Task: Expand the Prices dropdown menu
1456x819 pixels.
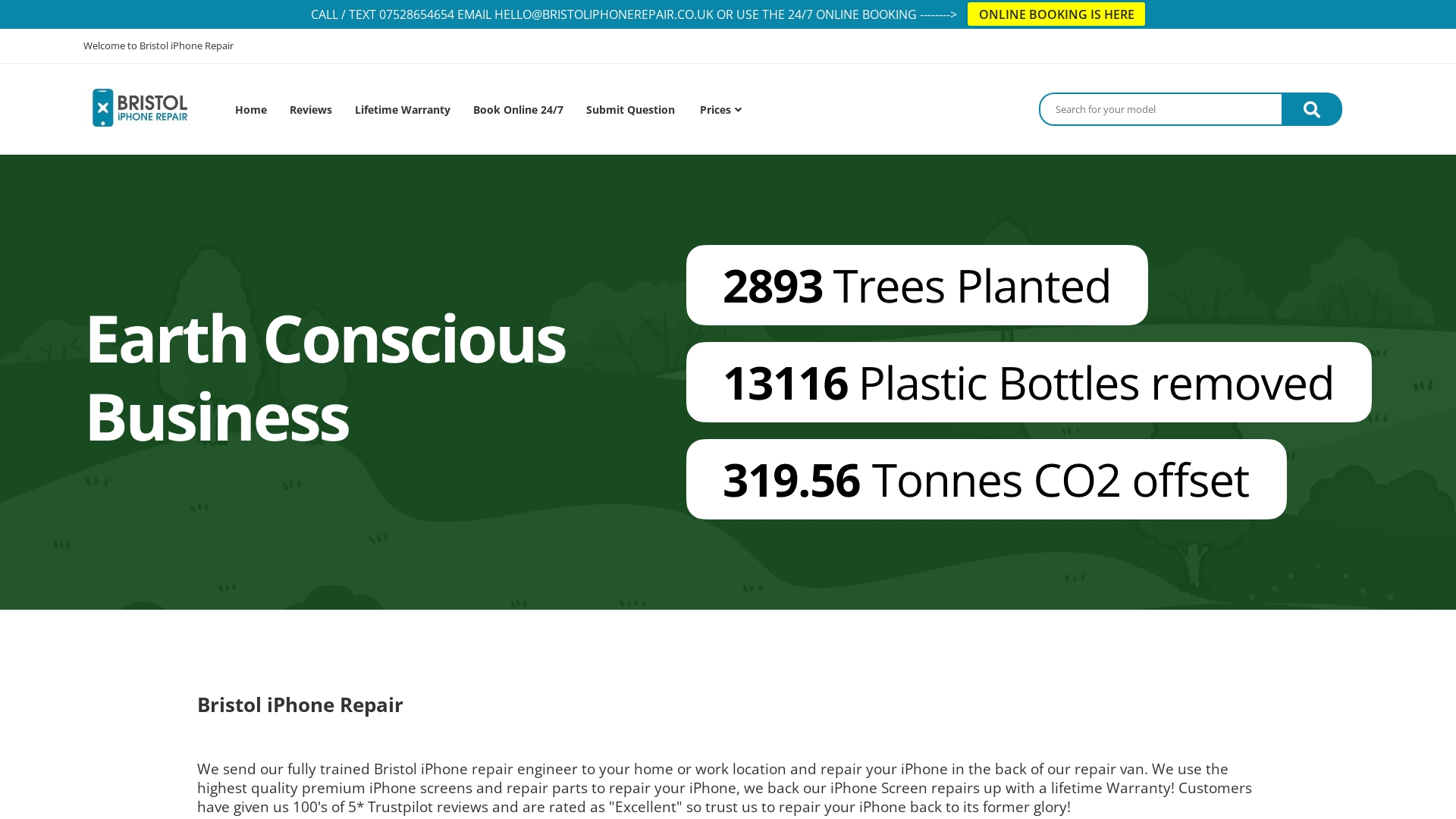Action: coord(715,110)
